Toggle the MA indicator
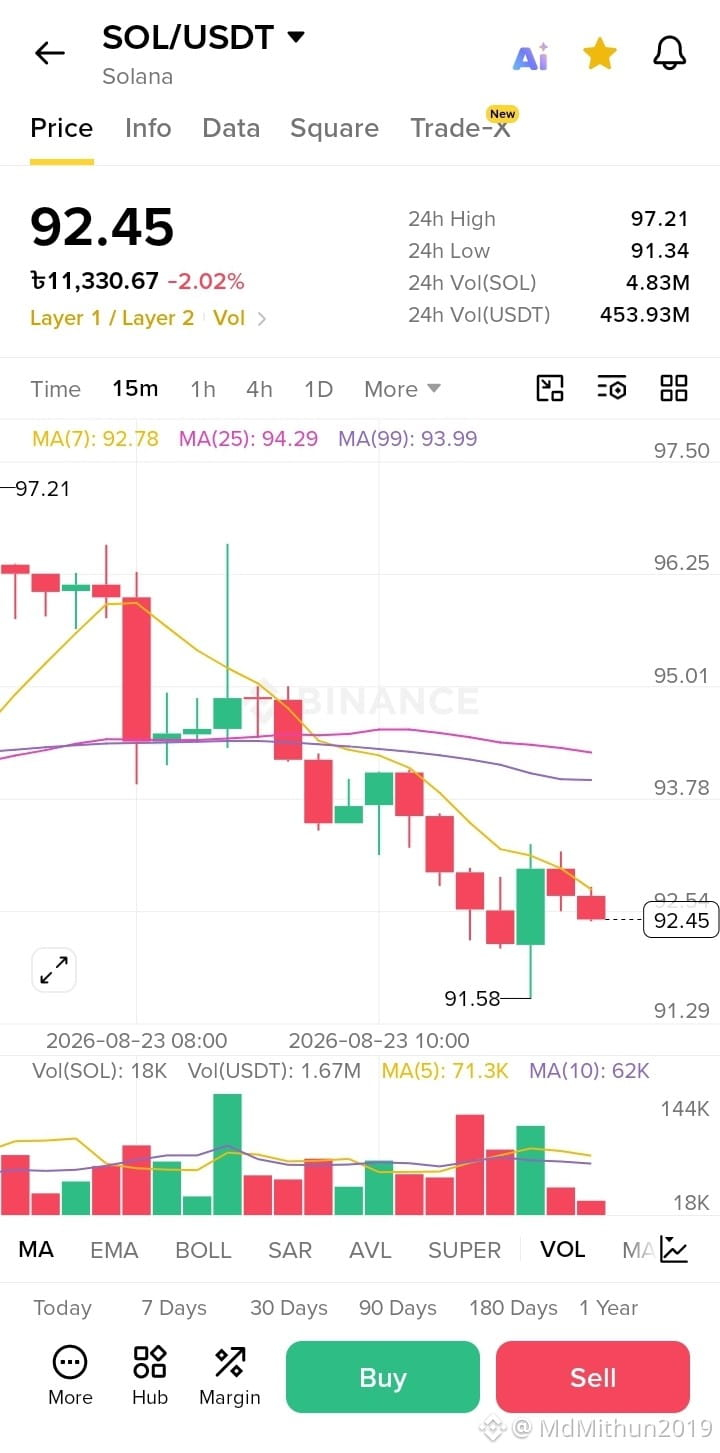Viewport: 720px width, 1453px height. click(36, 1250)
